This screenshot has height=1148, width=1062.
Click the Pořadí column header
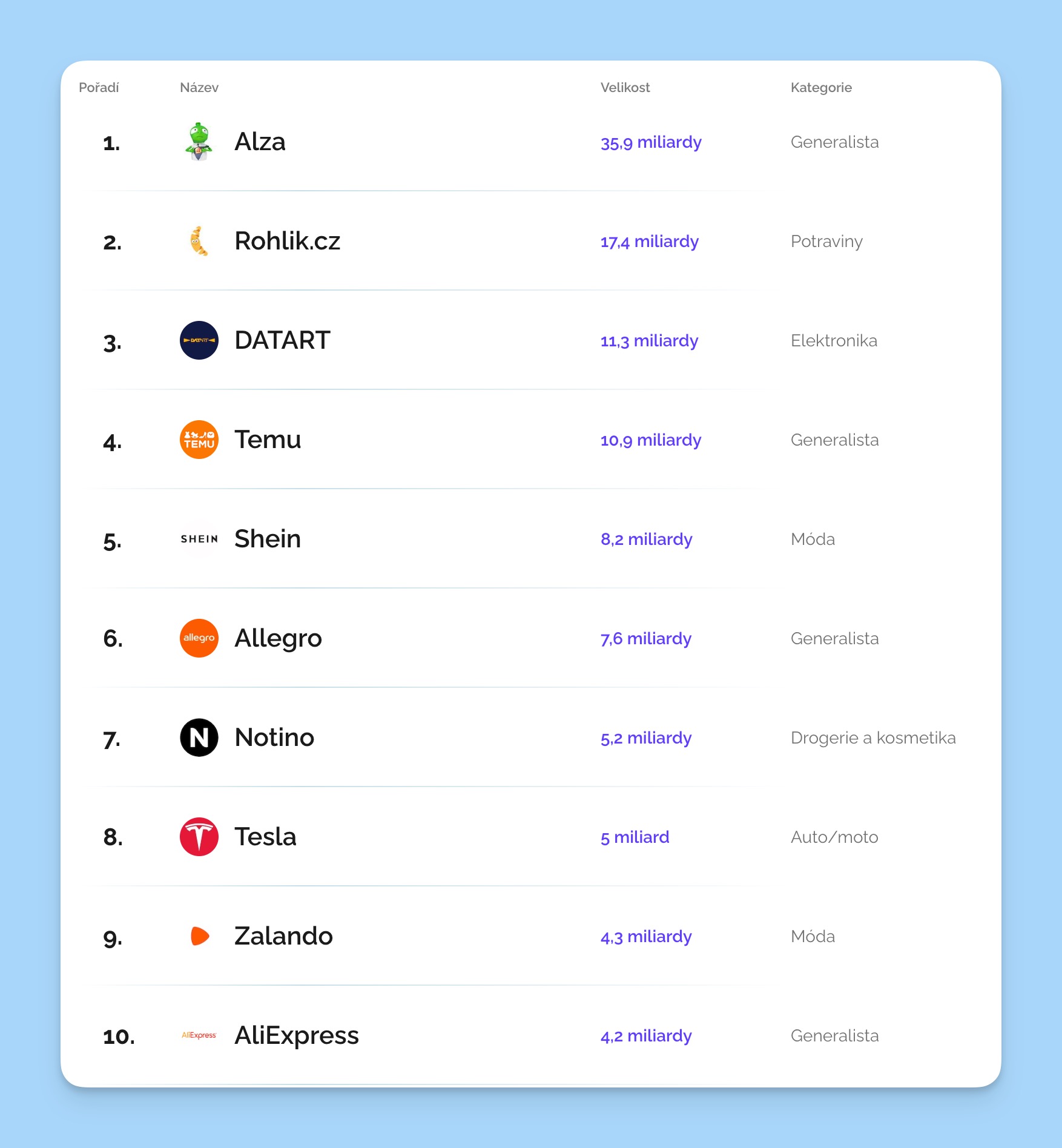[x=99, y=88]
